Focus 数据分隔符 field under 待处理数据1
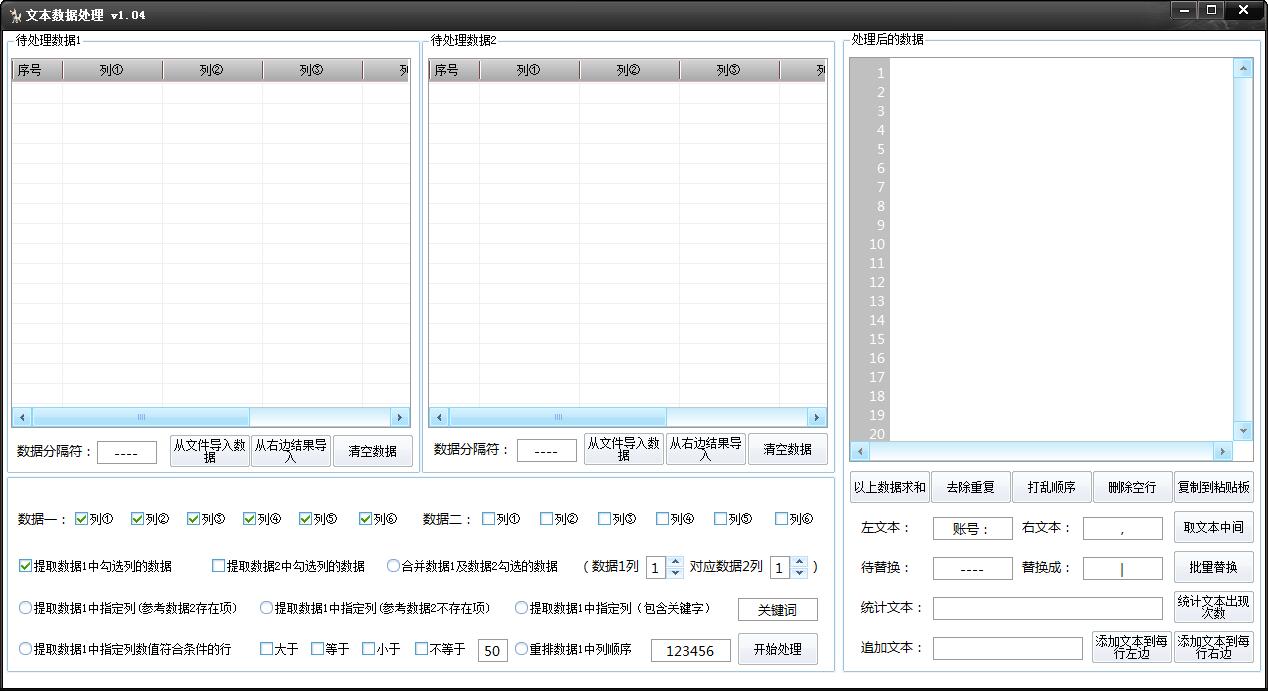Image resolution: width=1268 pixels, height=691 pixels. coord(127,452)
